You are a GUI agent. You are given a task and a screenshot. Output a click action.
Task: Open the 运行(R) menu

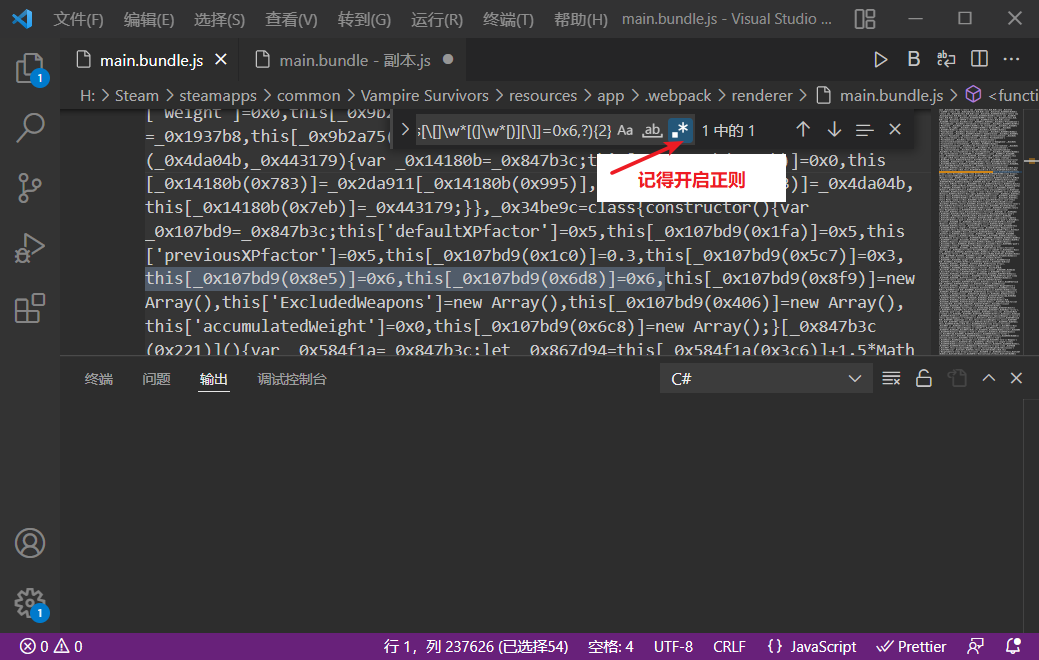(x=437, y=19)
